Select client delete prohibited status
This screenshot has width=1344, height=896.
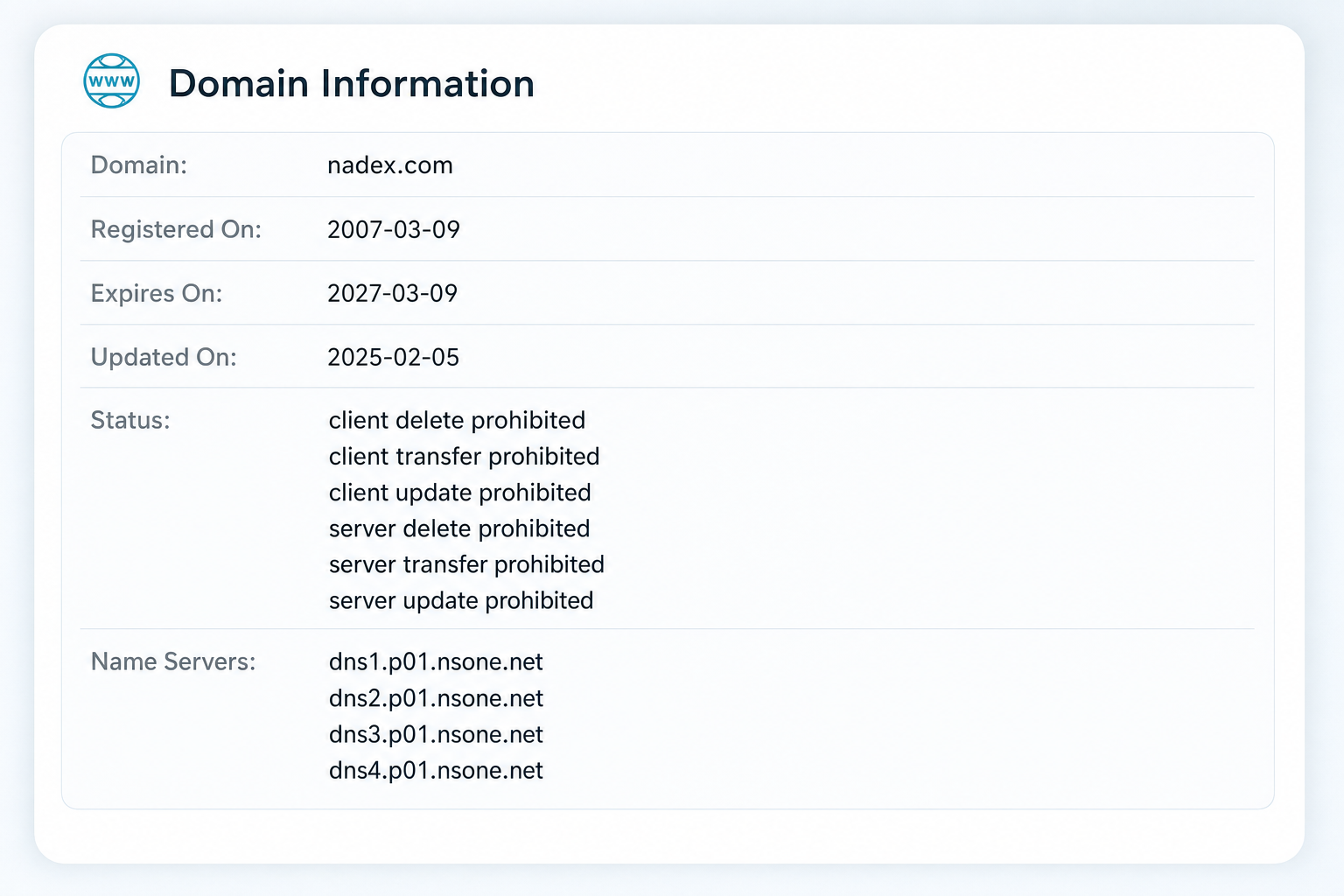(x=457, y=421)
